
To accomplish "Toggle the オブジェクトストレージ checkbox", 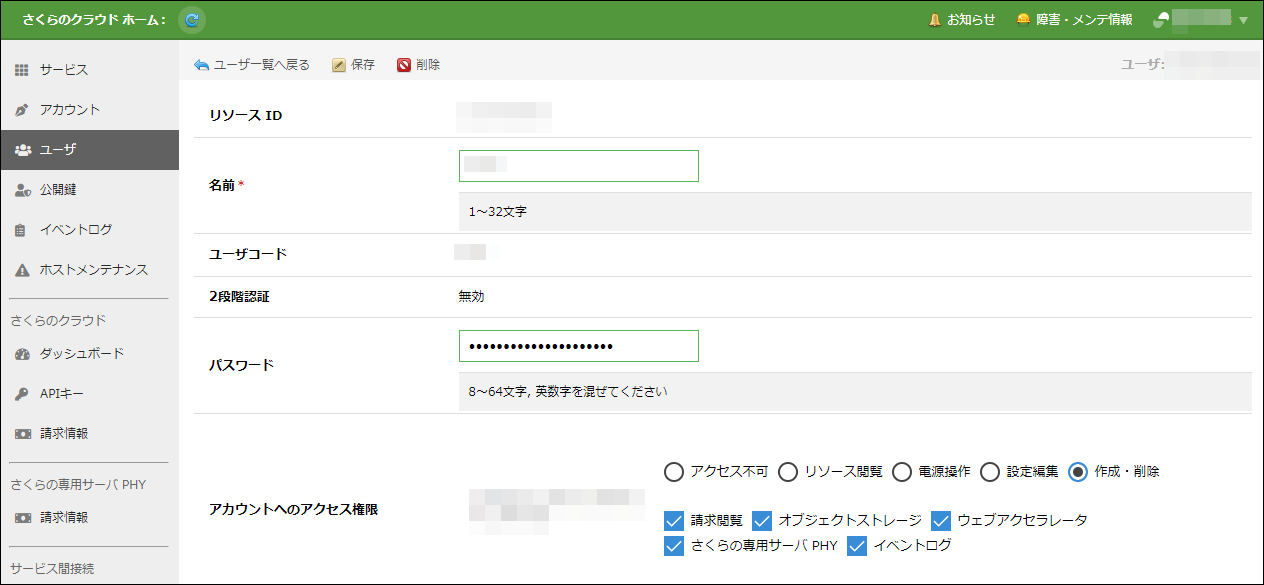I will coord(762,521).
